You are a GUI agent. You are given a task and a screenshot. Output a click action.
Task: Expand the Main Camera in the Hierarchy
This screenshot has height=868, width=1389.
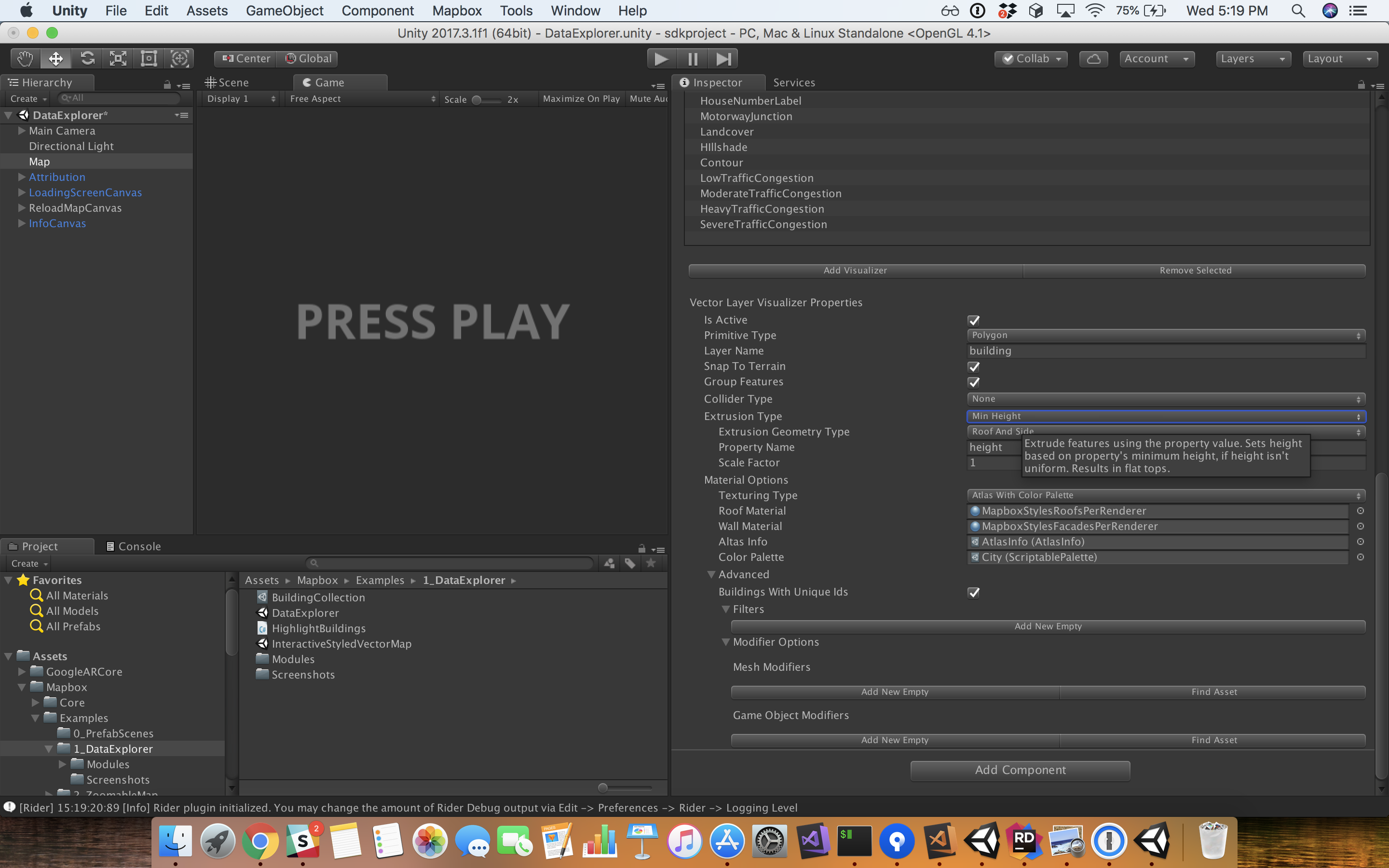coord(21,131)
